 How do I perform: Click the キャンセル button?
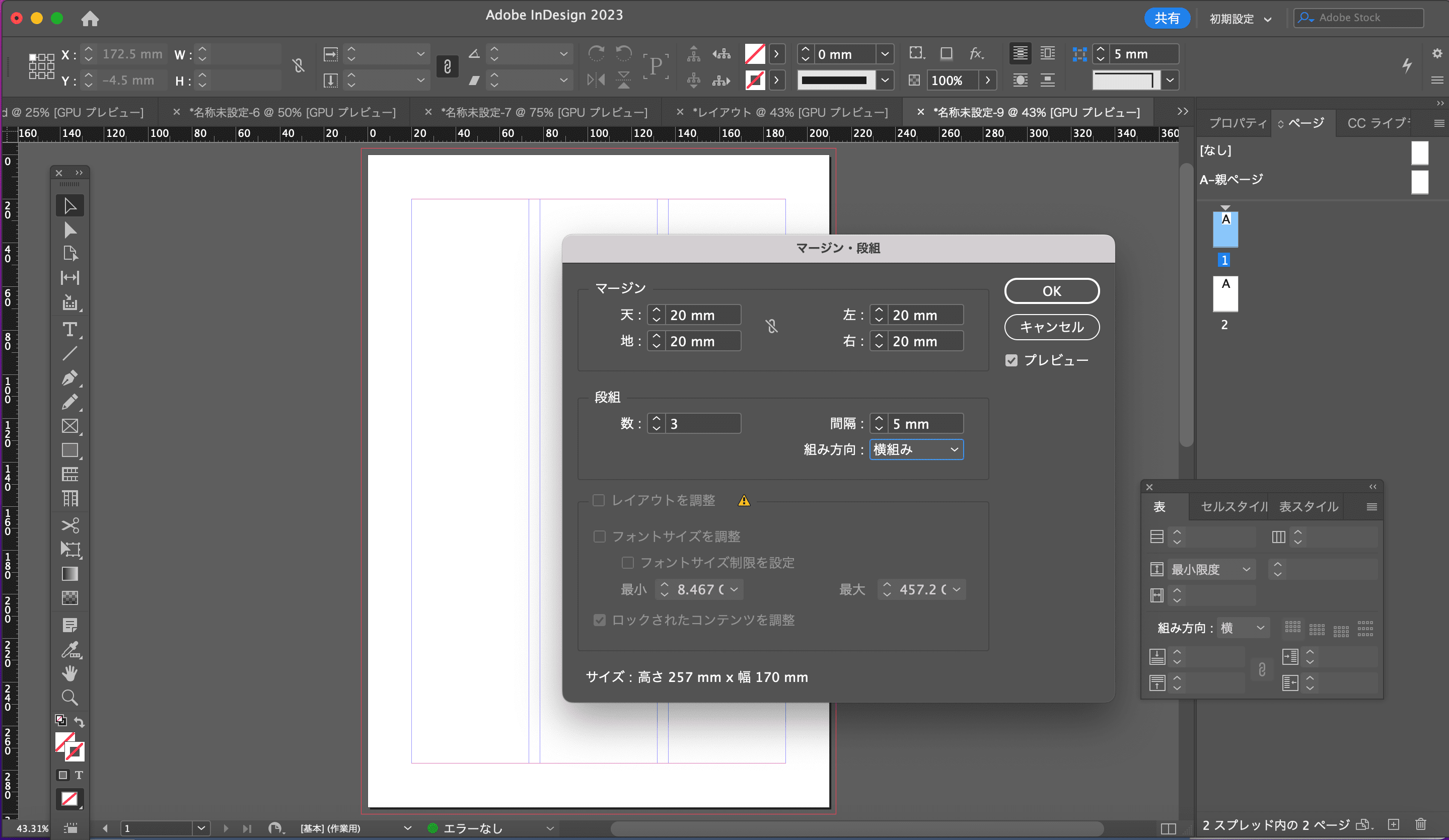[x=1052, y=327]
